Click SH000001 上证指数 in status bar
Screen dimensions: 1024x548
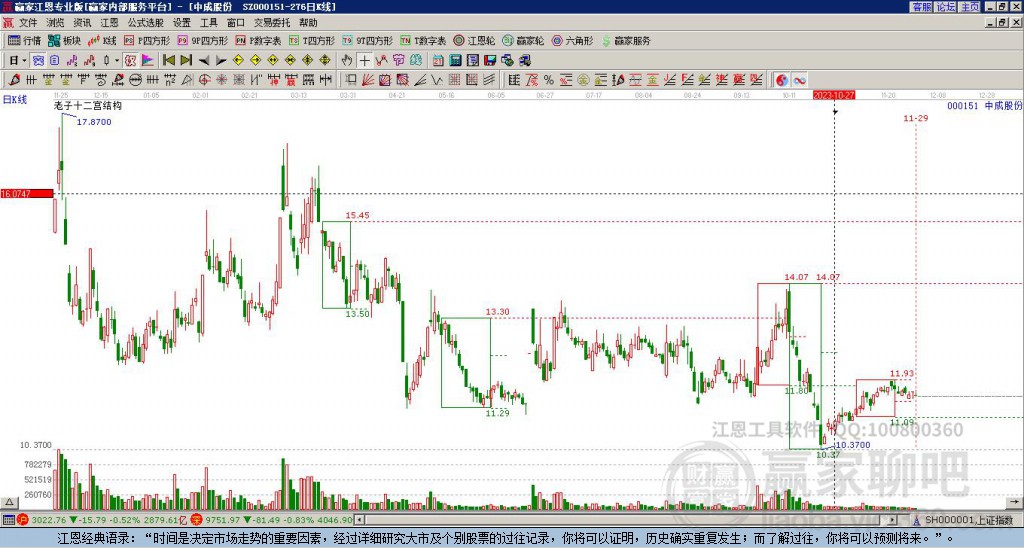pos(968,520)
